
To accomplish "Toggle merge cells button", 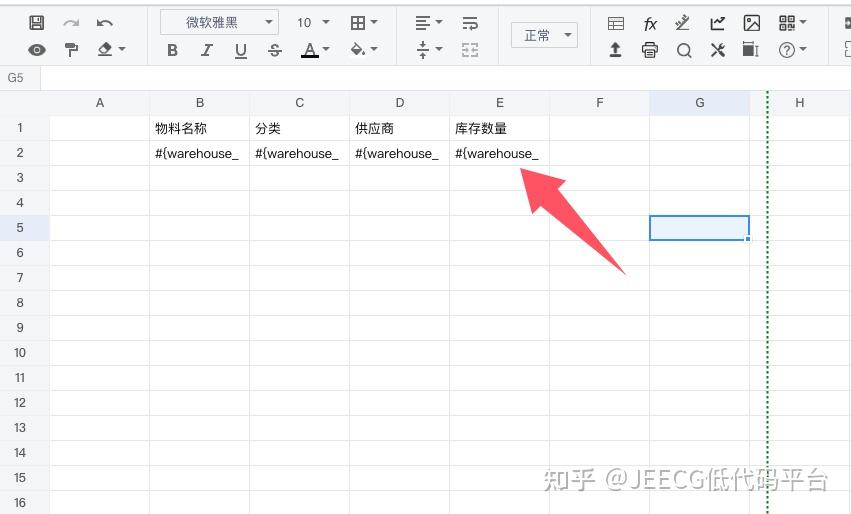I will click(x=470, y=50).
